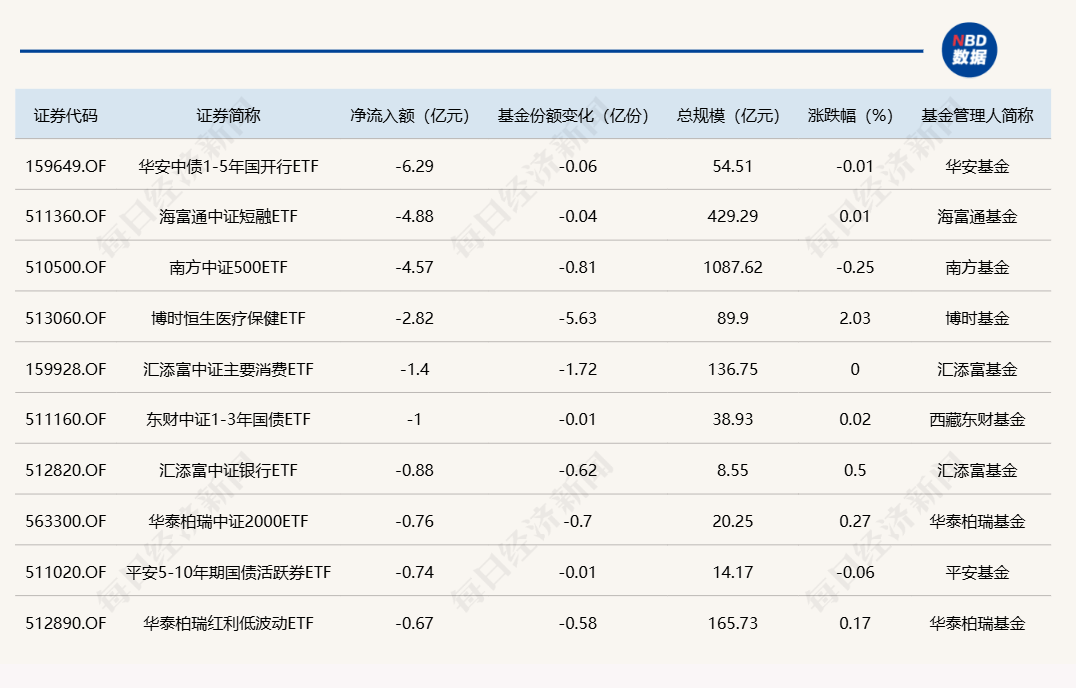Click 东财中证1-3年国债ETF name
1076x688 pixels.
point(229,419)
